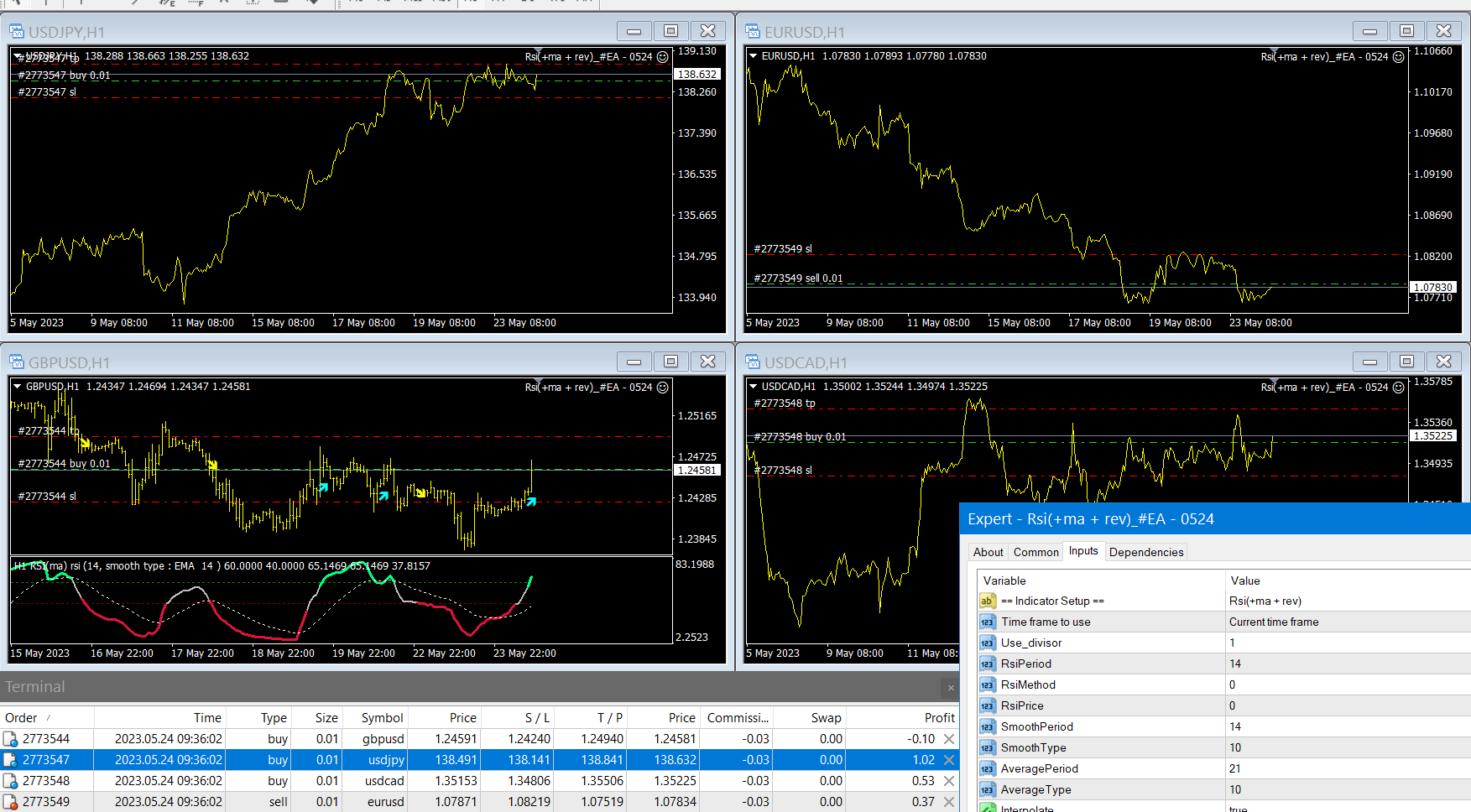
Task: Click the chart icon in USDCAD,H1 title bar
Action: pyautogui.click(x=752, y=362)
